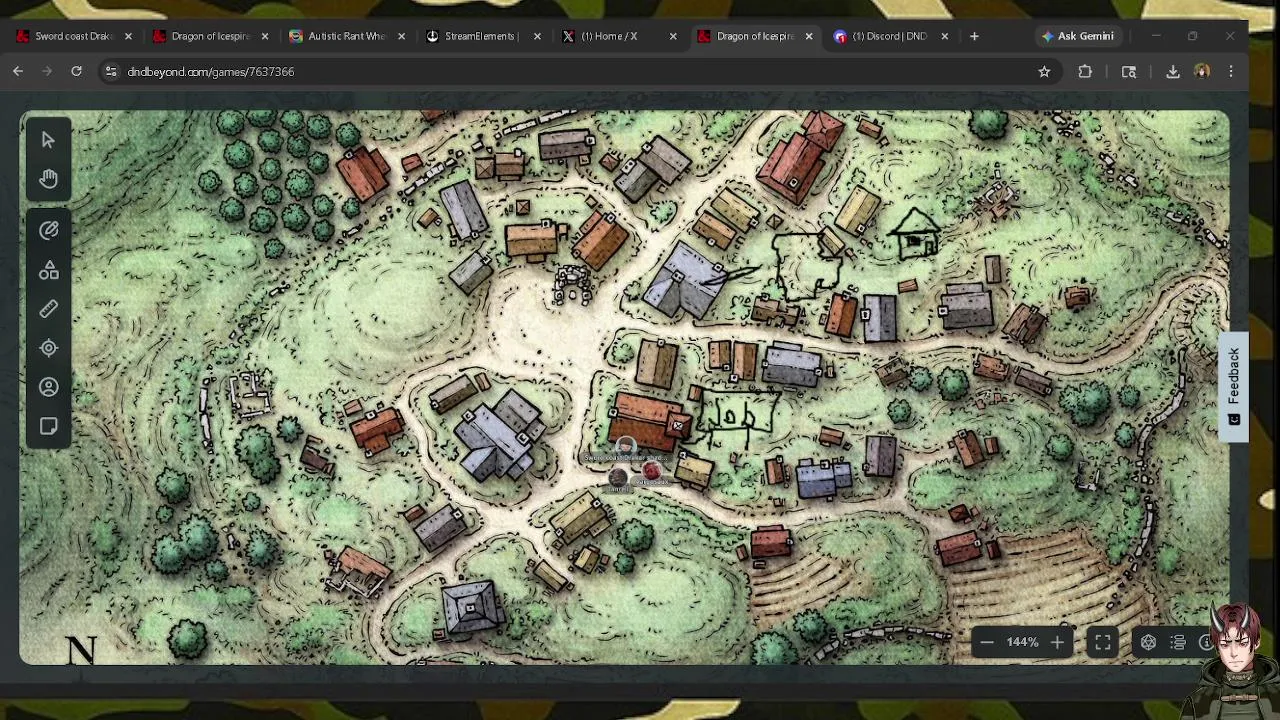Open the notes tool
1280x720 pixels.
click(x=48, y=427)
